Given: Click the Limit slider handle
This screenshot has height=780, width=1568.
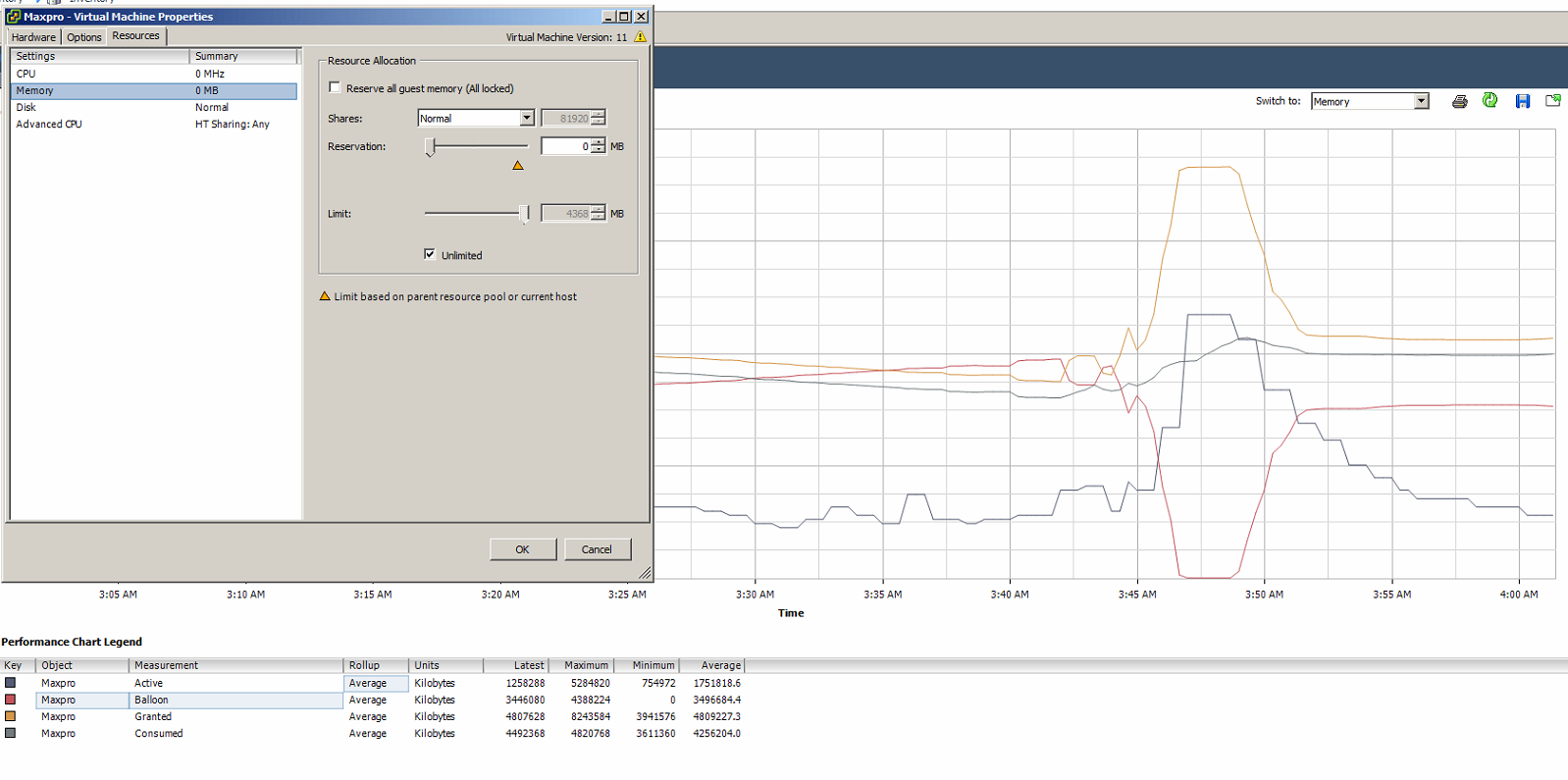Looking at the screenshot, I should click(x=525, y=214).
